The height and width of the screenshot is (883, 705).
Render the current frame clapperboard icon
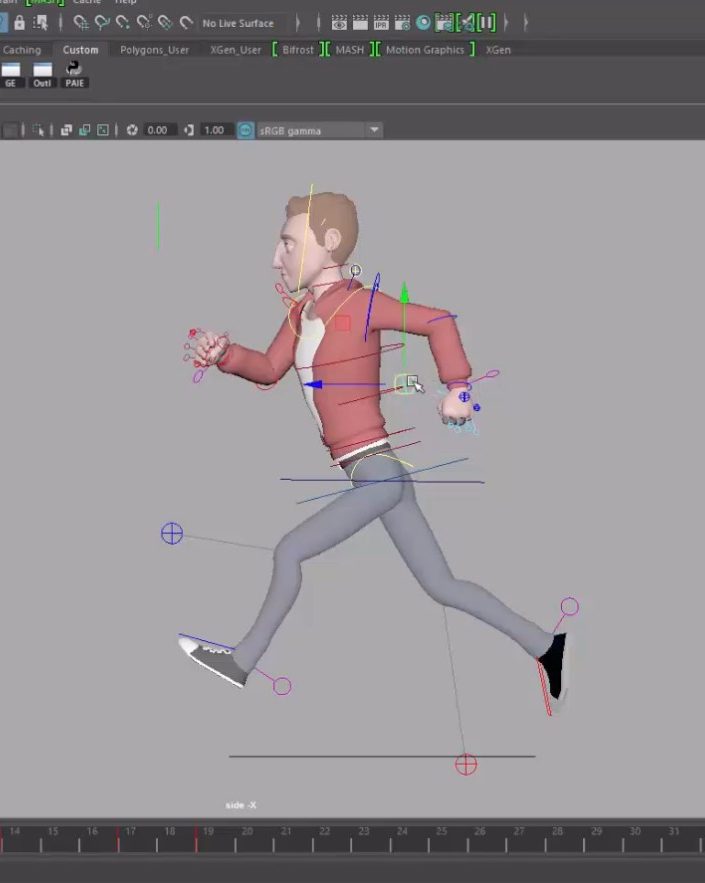(x=360, y=23)
